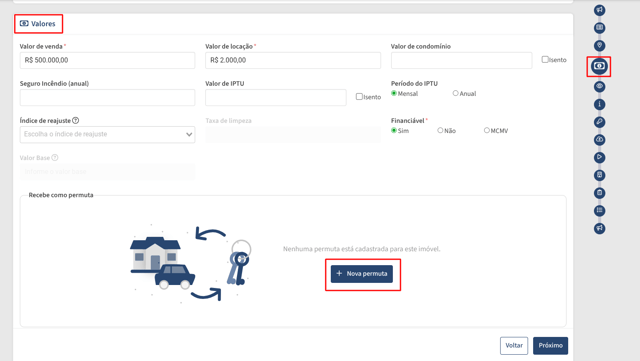Viewport: 640px width, 361px height.
Task: Choose Não for Financiável
Action: coord(440,130)
